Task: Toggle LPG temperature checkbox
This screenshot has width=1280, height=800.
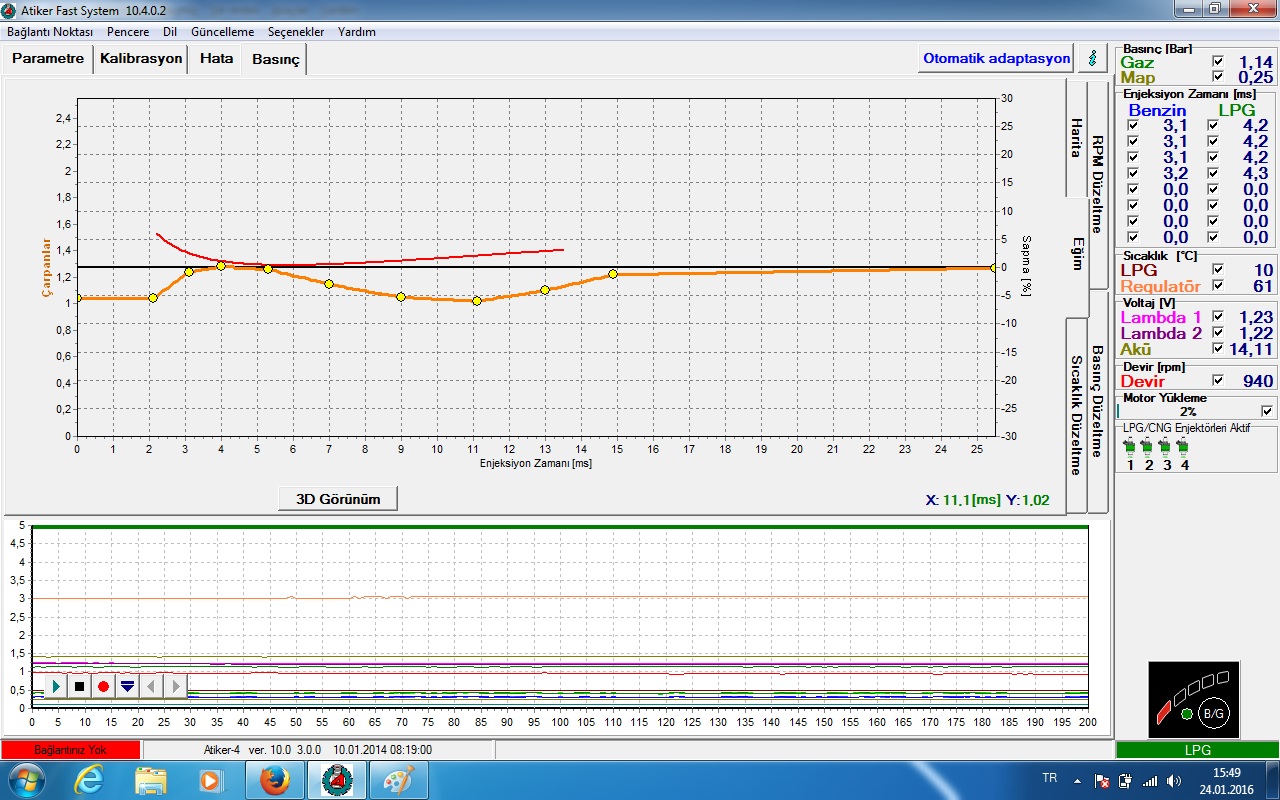Action: pyautogui.click(x=1217, y=269)
